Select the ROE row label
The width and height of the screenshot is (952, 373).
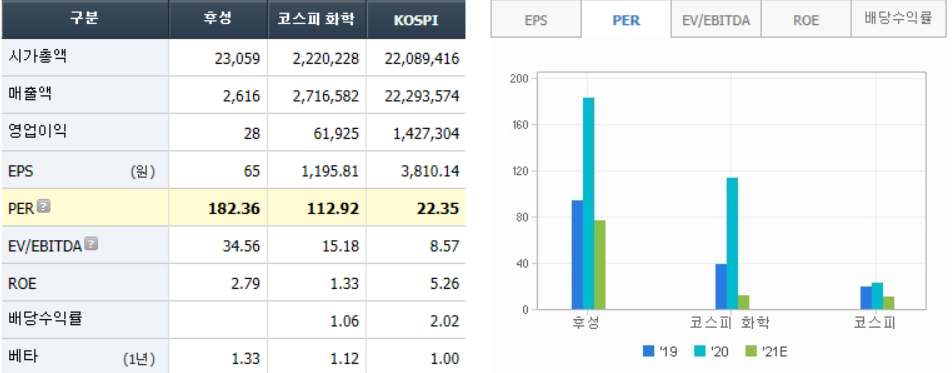point(22,284)
